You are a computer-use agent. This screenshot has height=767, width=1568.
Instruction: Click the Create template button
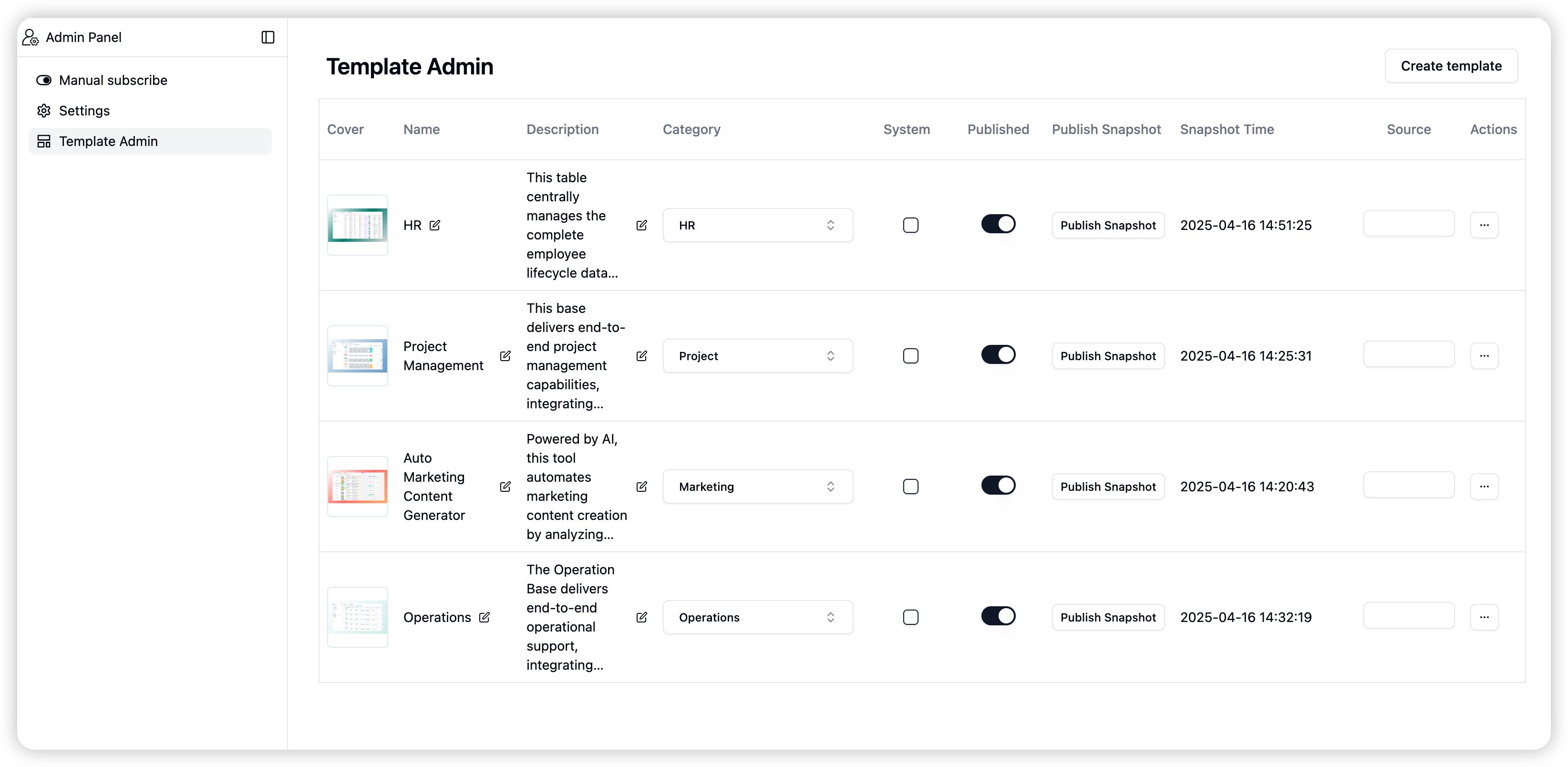[1451, 66]
